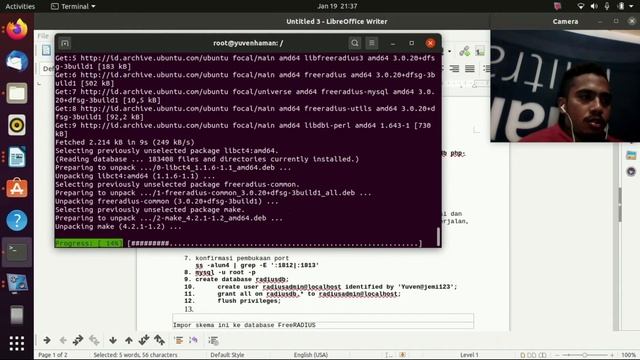Move item down with subpoints

[x=144, y=340]
